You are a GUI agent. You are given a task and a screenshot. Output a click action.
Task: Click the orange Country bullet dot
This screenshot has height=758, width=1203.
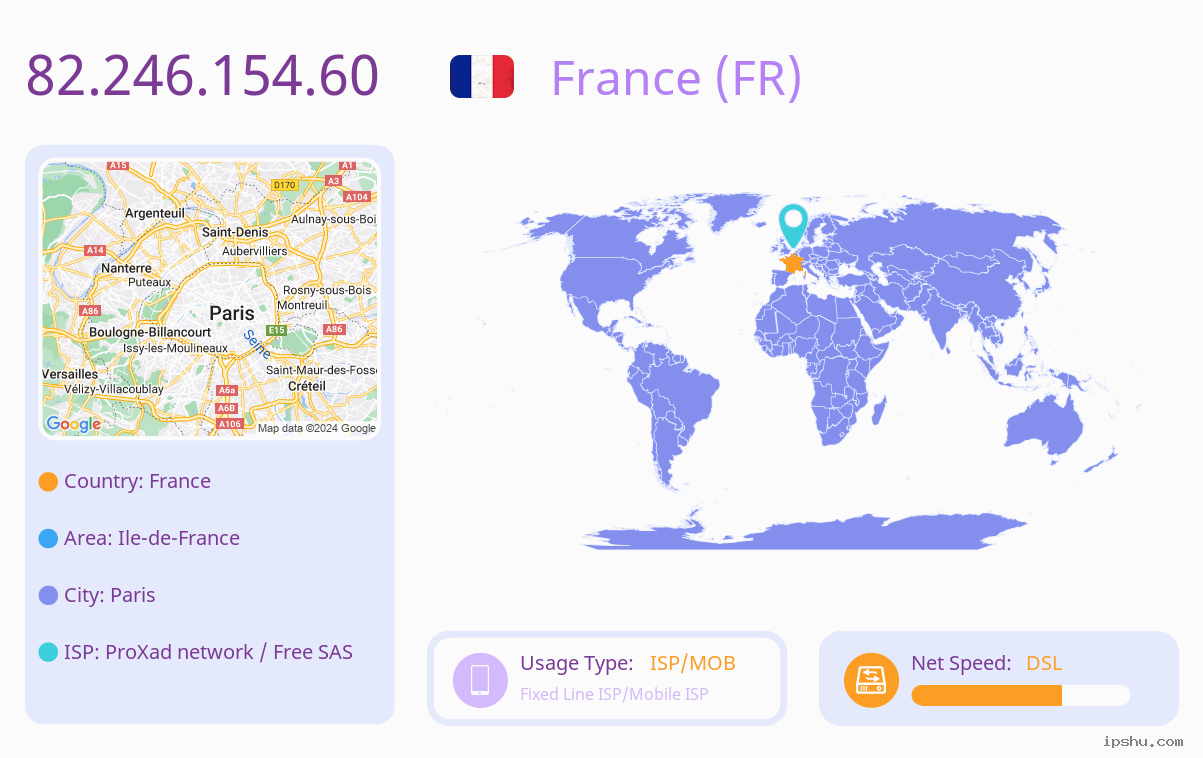point(48,482)
